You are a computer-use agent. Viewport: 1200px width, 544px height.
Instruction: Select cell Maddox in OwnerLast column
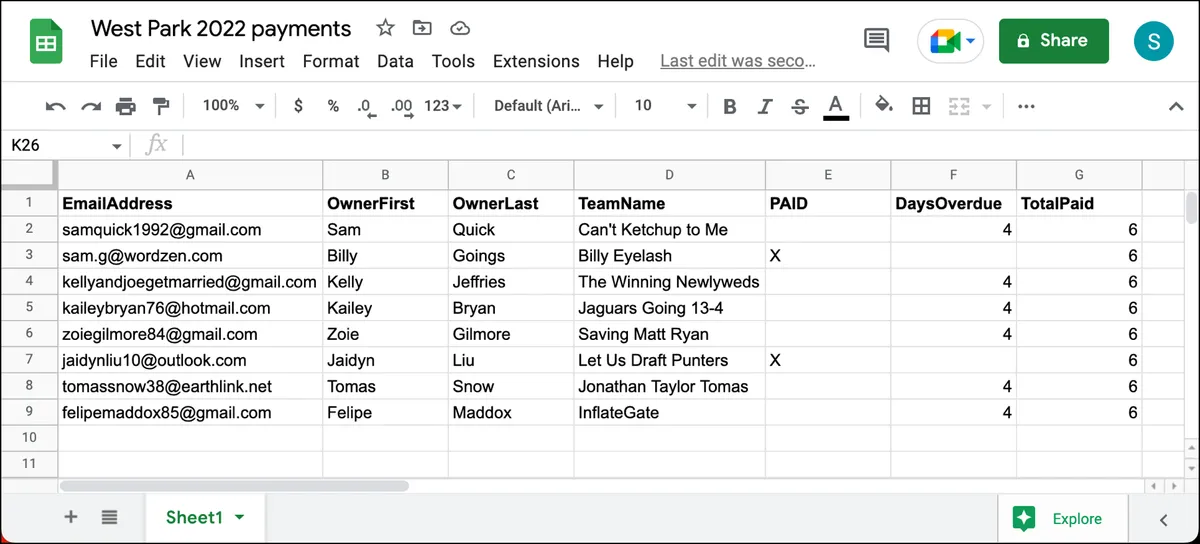tap(511, 412)
